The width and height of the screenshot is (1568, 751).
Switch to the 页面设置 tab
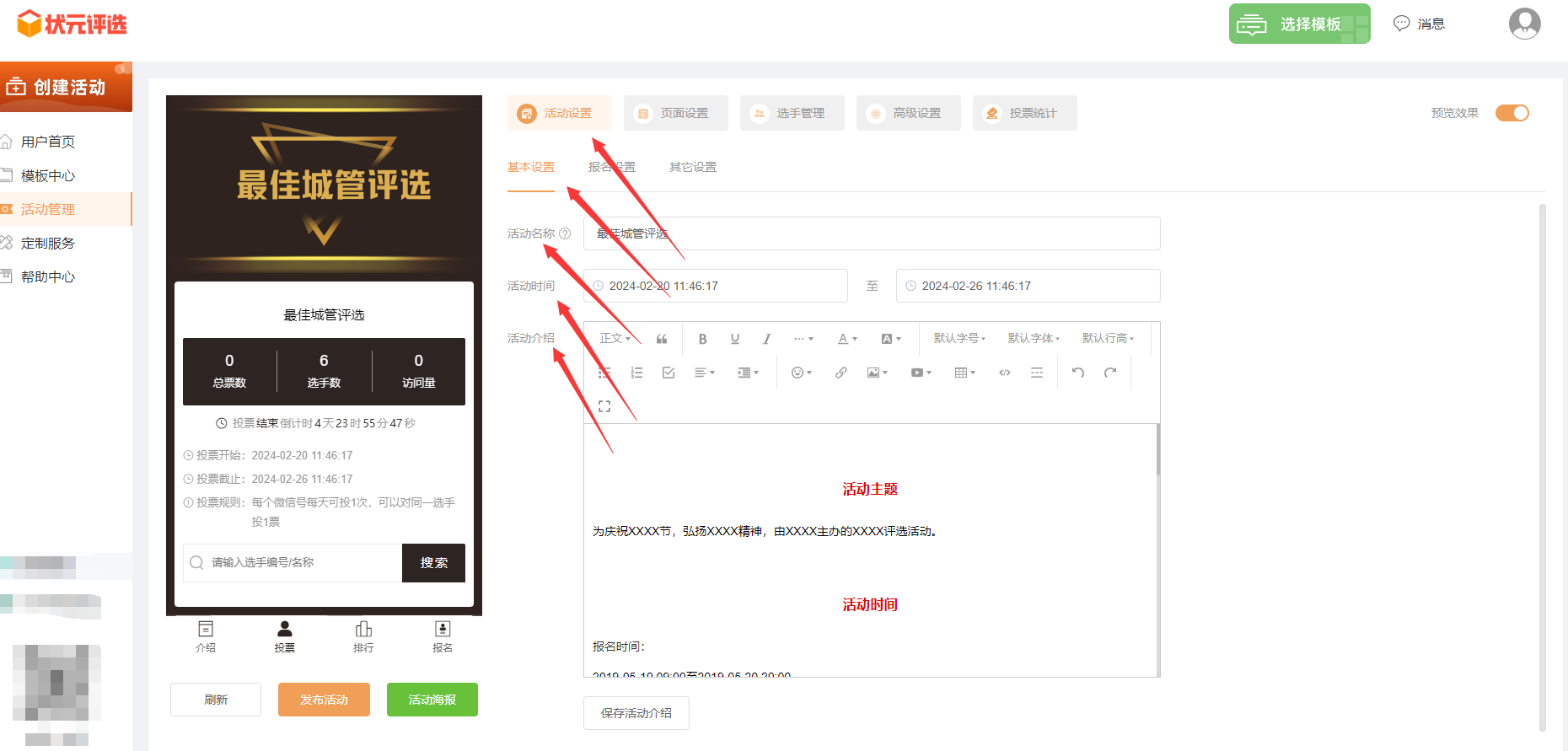675,113
